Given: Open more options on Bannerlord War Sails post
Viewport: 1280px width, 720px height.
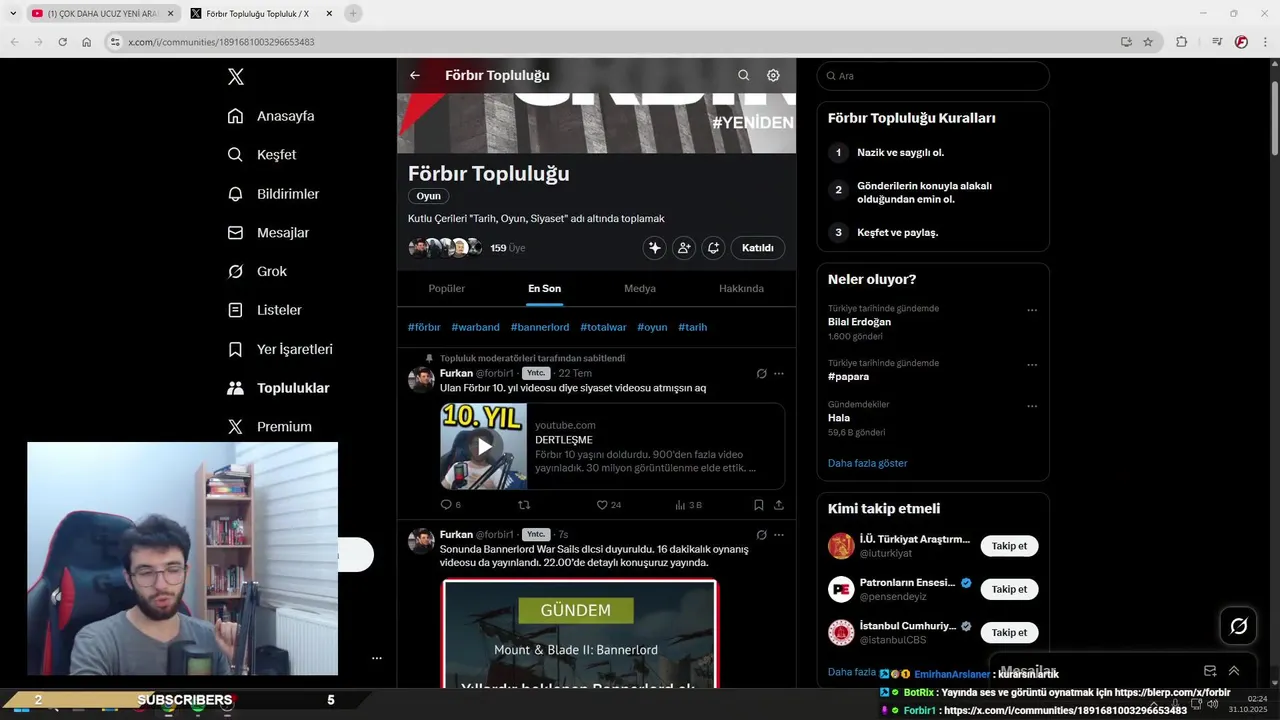Looking at the screenshot, I should pos(779,535).
